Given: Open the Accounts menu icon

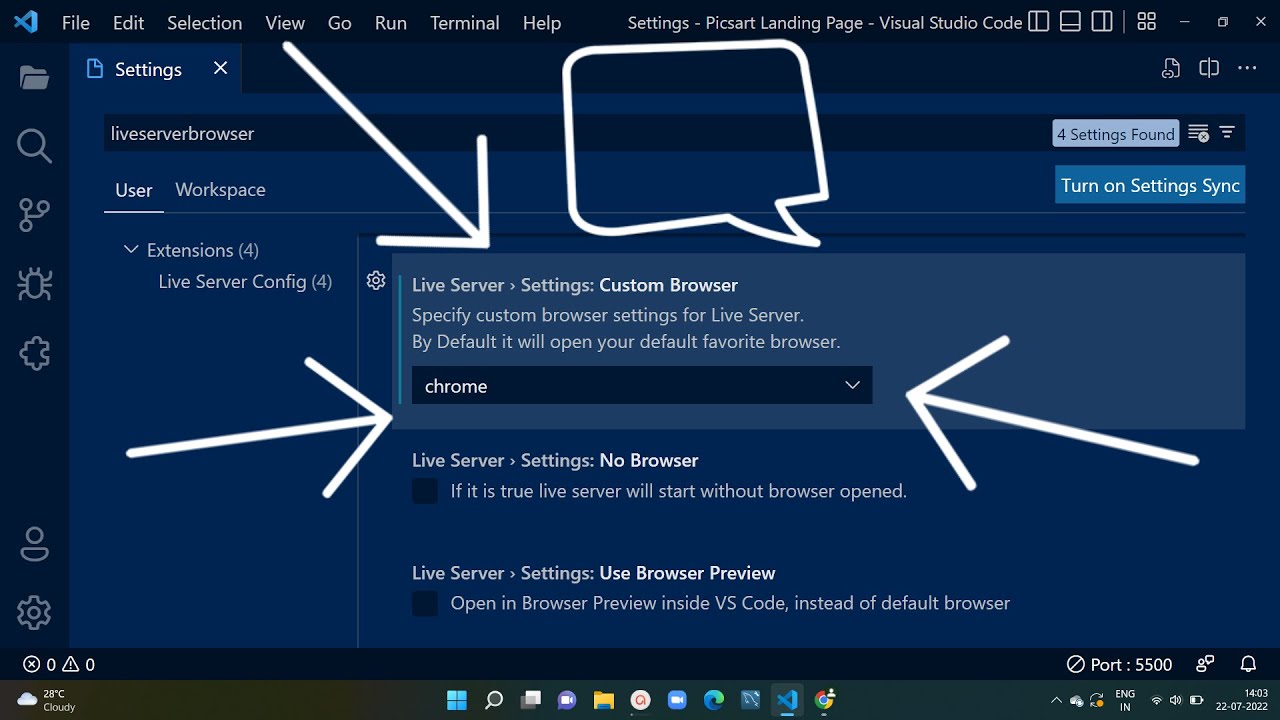Looking at the screenshot, I should [x=34, y=544].
